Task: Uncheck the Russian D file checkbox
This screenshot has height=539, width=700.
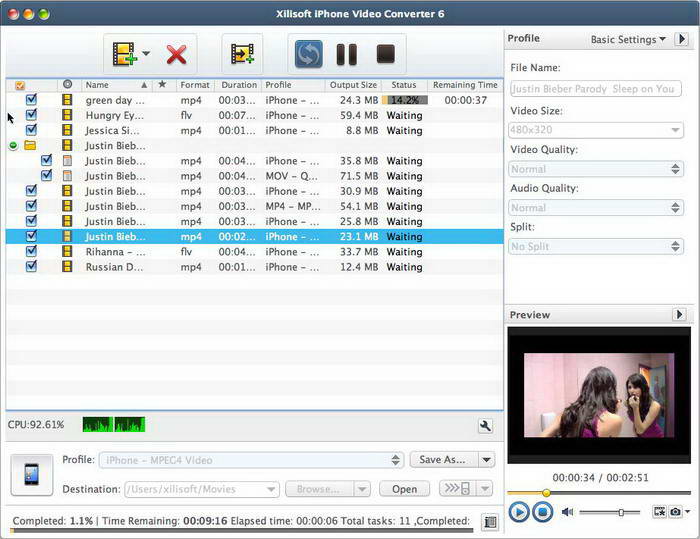Action: pyautogui.click(x=31, y=267)
